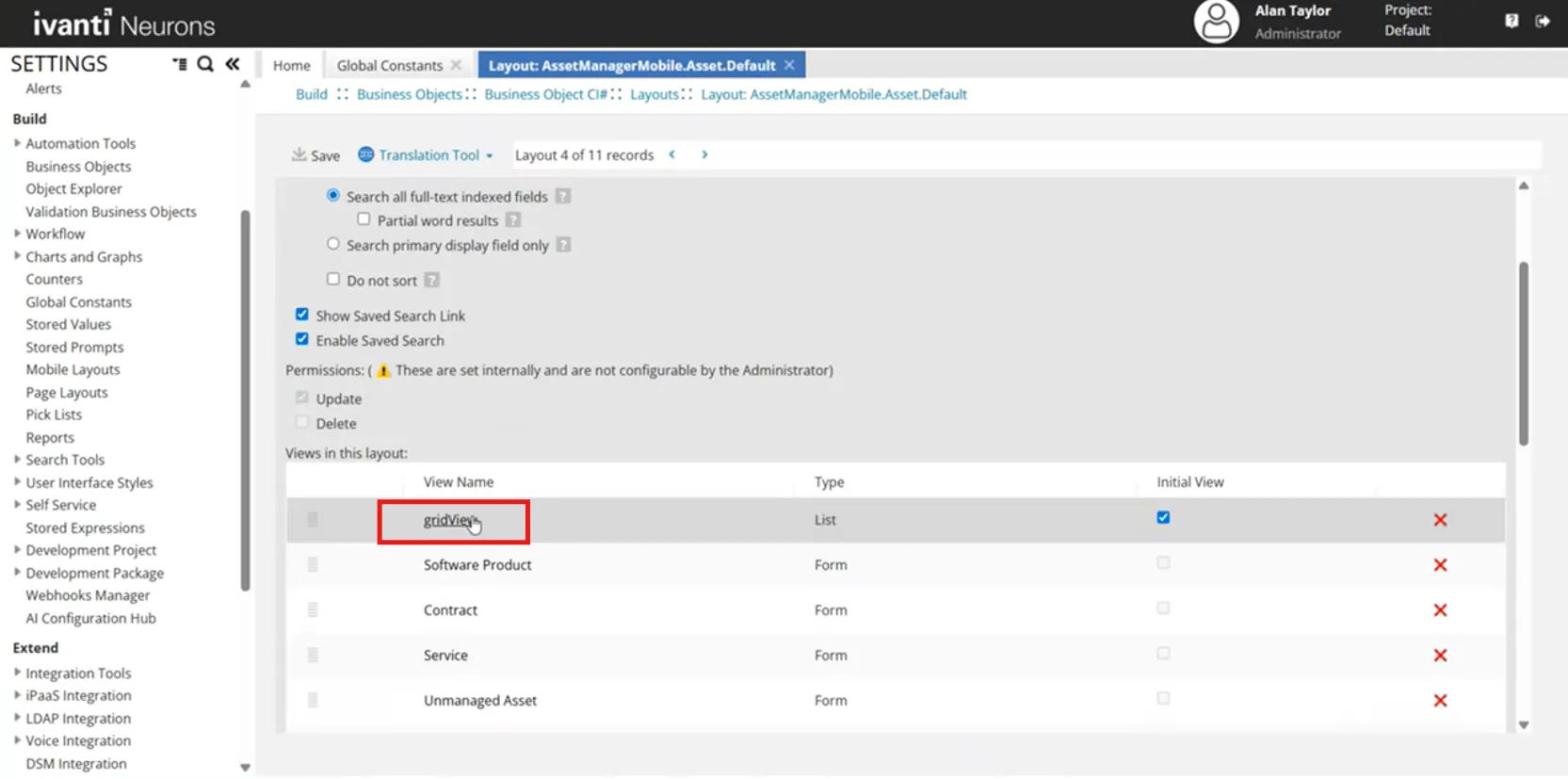Click the help icon in top bar

(x=1511, y=21)
